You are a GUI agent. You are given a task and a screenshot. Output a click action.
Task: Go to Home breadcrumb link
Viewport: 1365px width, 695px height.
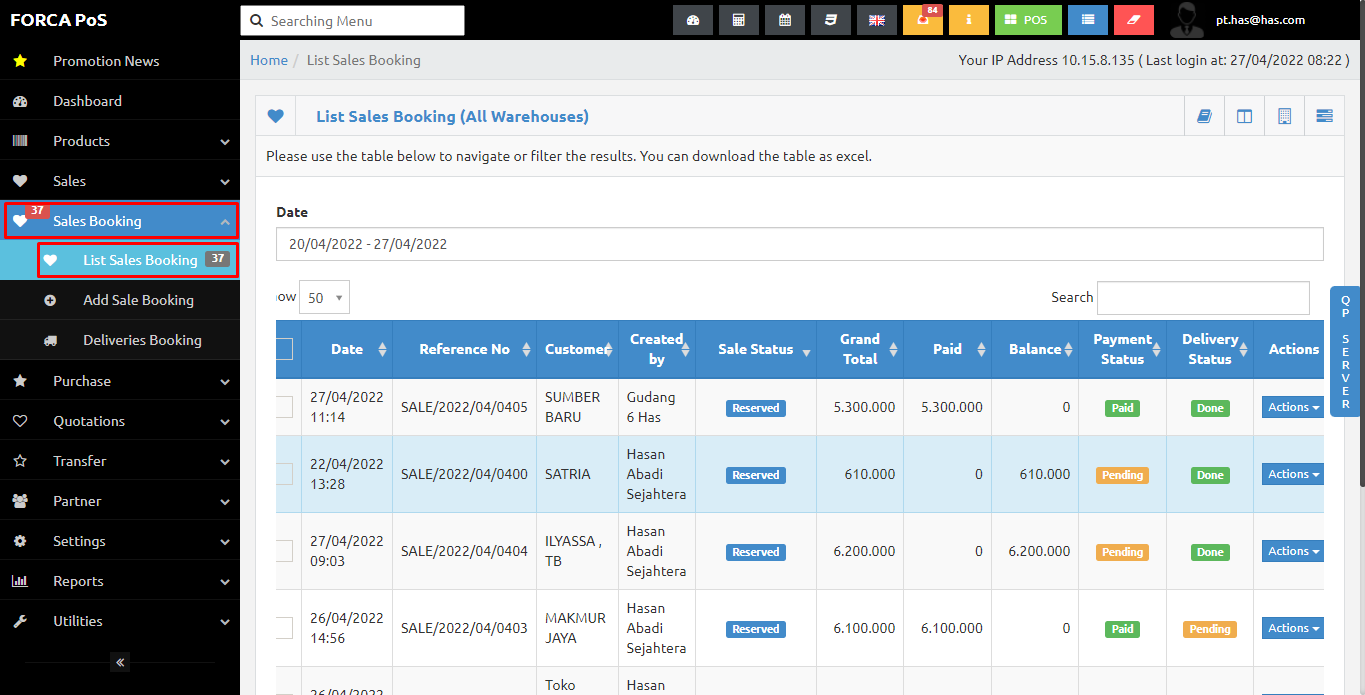pos(269,60)
